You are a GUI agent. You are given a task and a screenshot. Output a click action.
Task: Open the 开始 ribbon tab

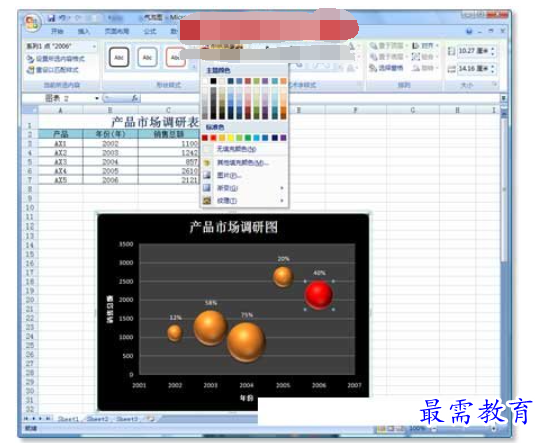point(57,31)
